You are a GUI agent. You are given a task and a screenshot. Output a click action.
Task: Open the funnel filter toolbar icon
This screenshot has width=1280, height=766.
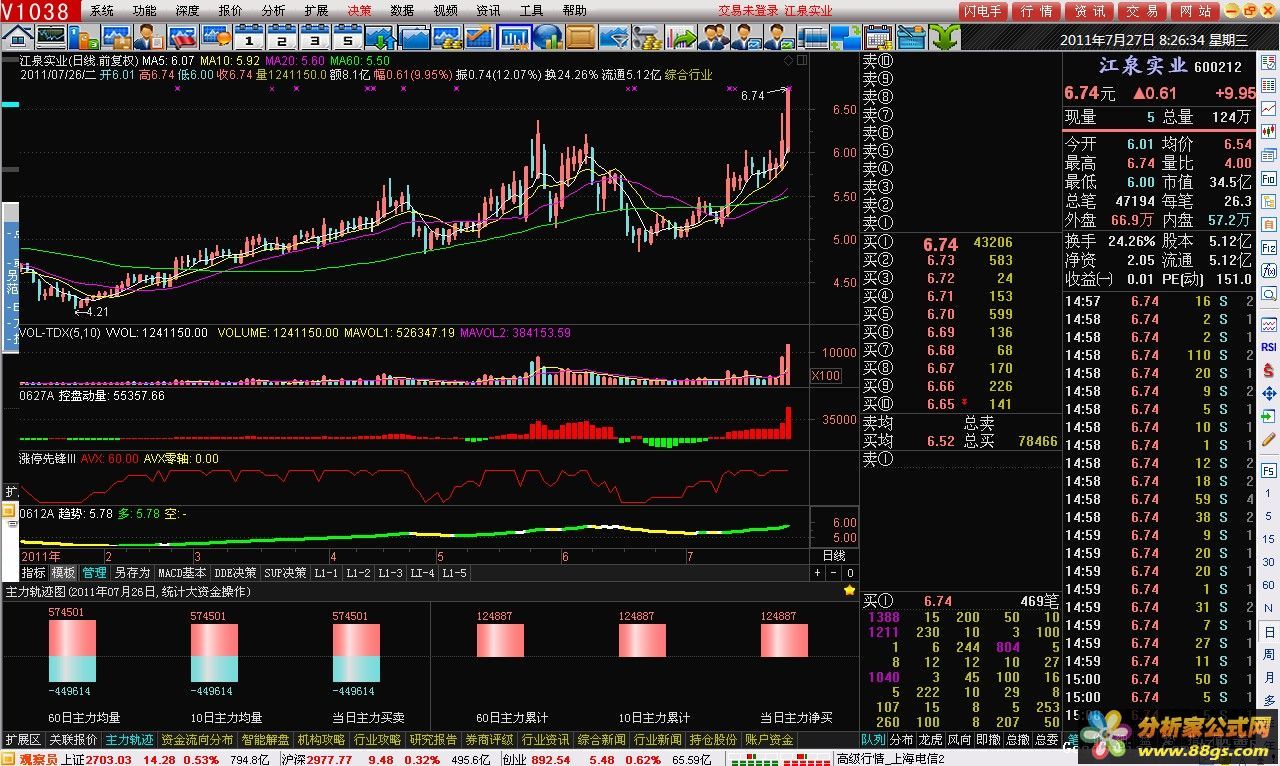tap(613, 37)
